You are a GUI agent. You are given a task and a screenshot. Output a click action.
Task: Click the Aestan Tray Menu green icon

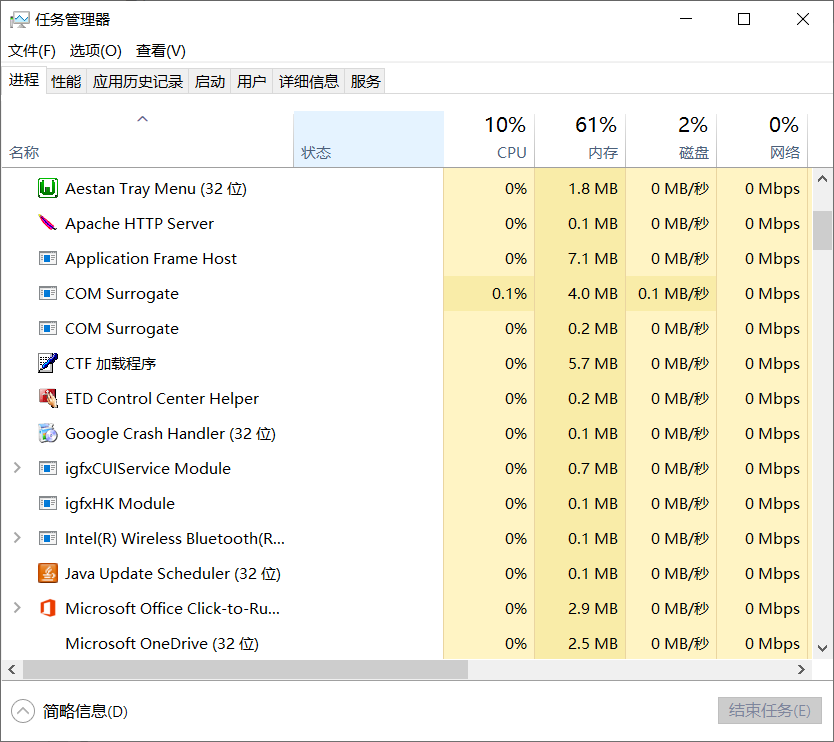[48, 188]
